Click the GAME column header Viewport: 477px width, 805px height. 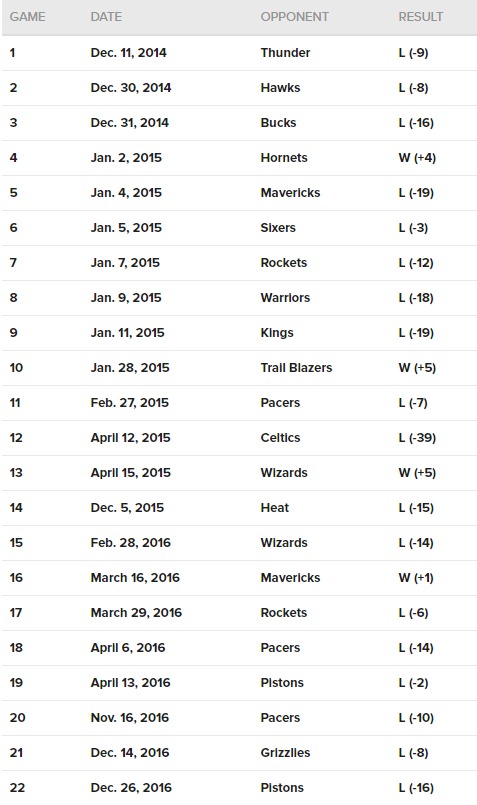(27, 17)
